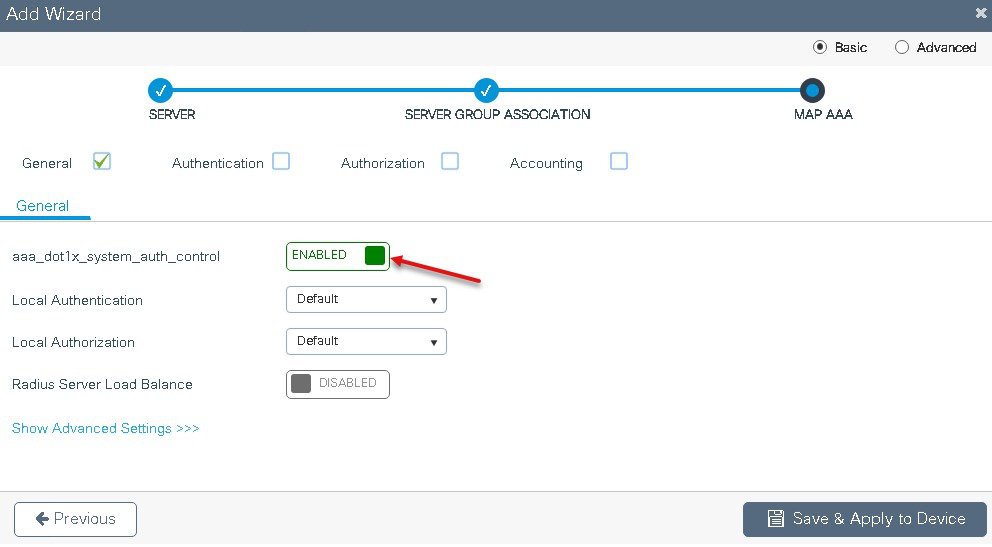
Task: Switch to the General tab
Action: point(42,206)
